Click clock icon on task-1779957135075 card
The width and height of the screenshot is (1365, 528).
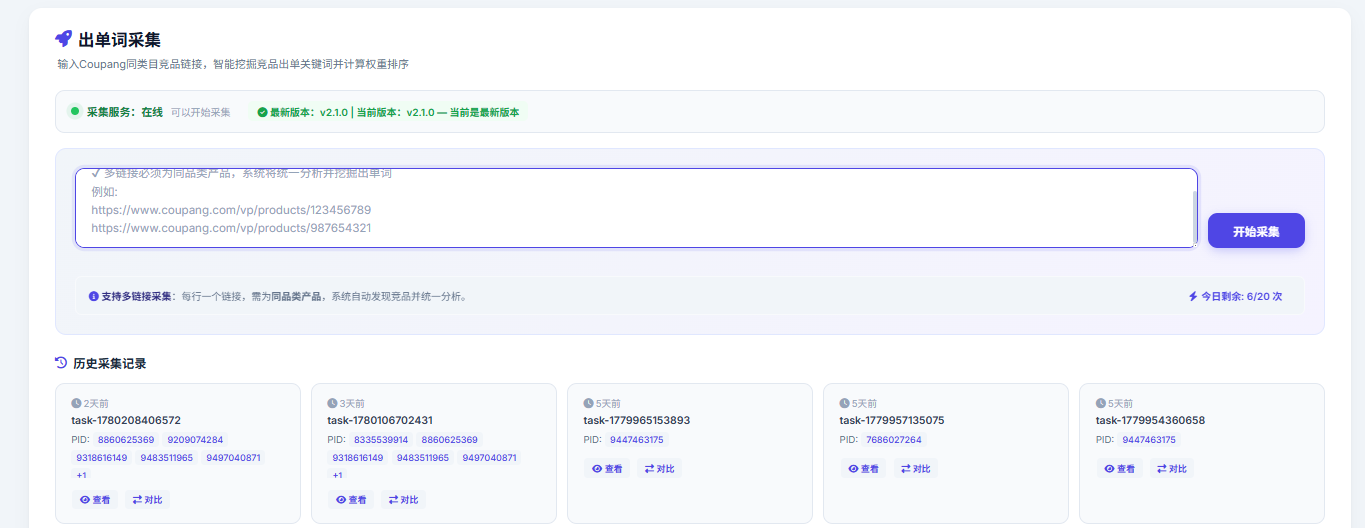844,403
